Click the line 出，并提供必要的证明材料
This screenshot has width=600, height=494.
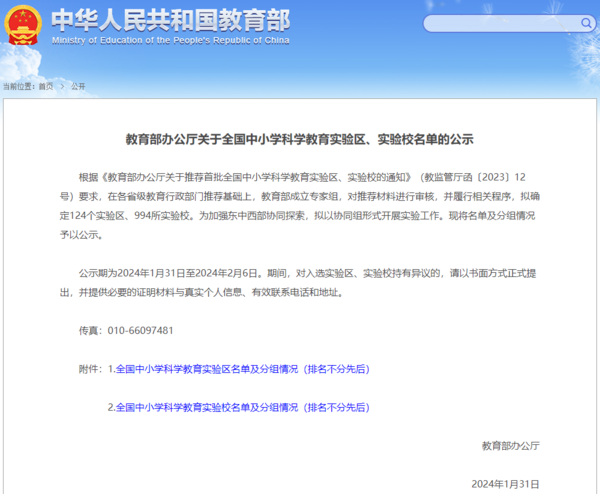201,292
